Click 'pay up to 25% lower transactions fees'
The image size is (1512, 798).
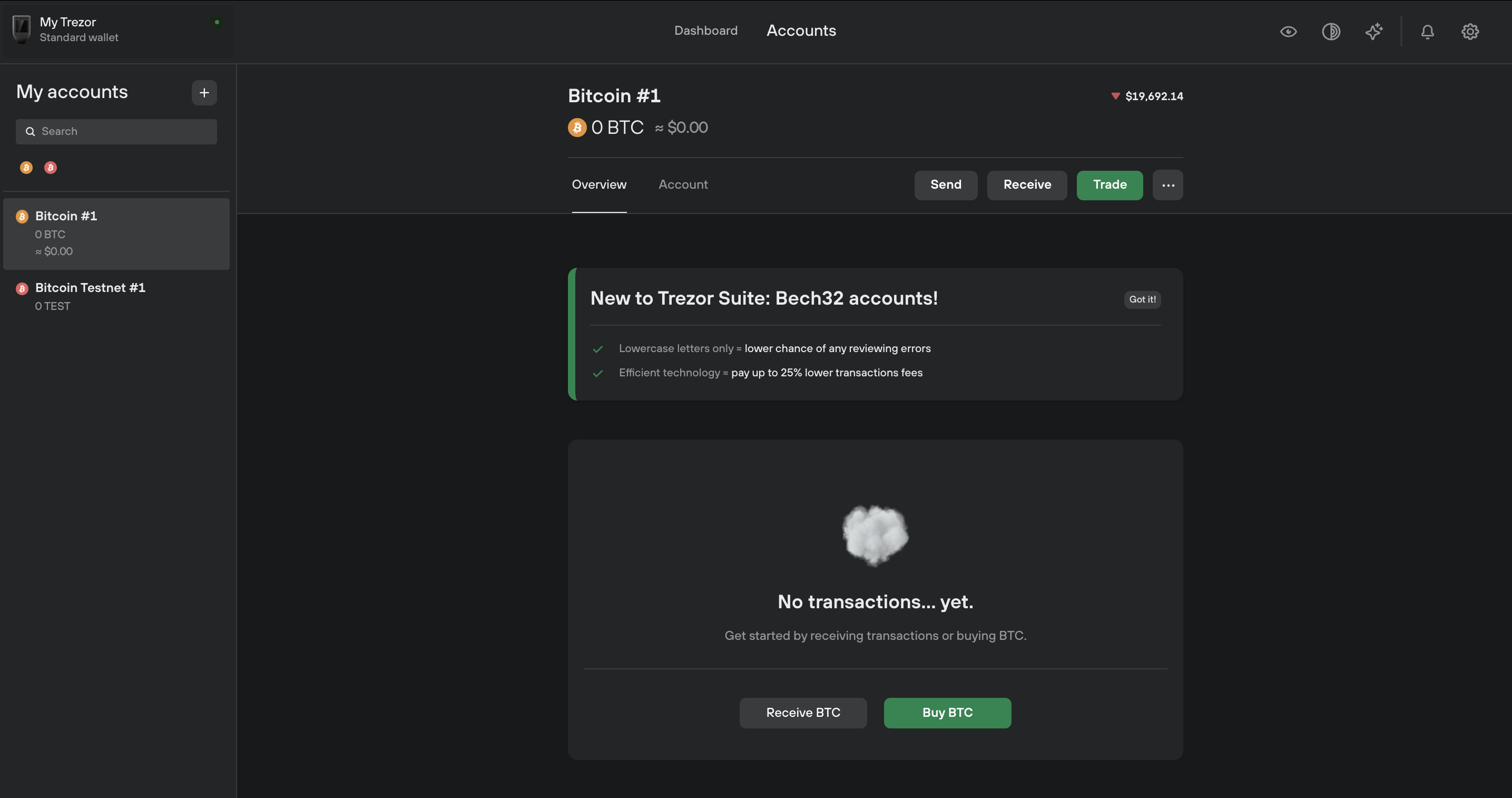point(827,373)
